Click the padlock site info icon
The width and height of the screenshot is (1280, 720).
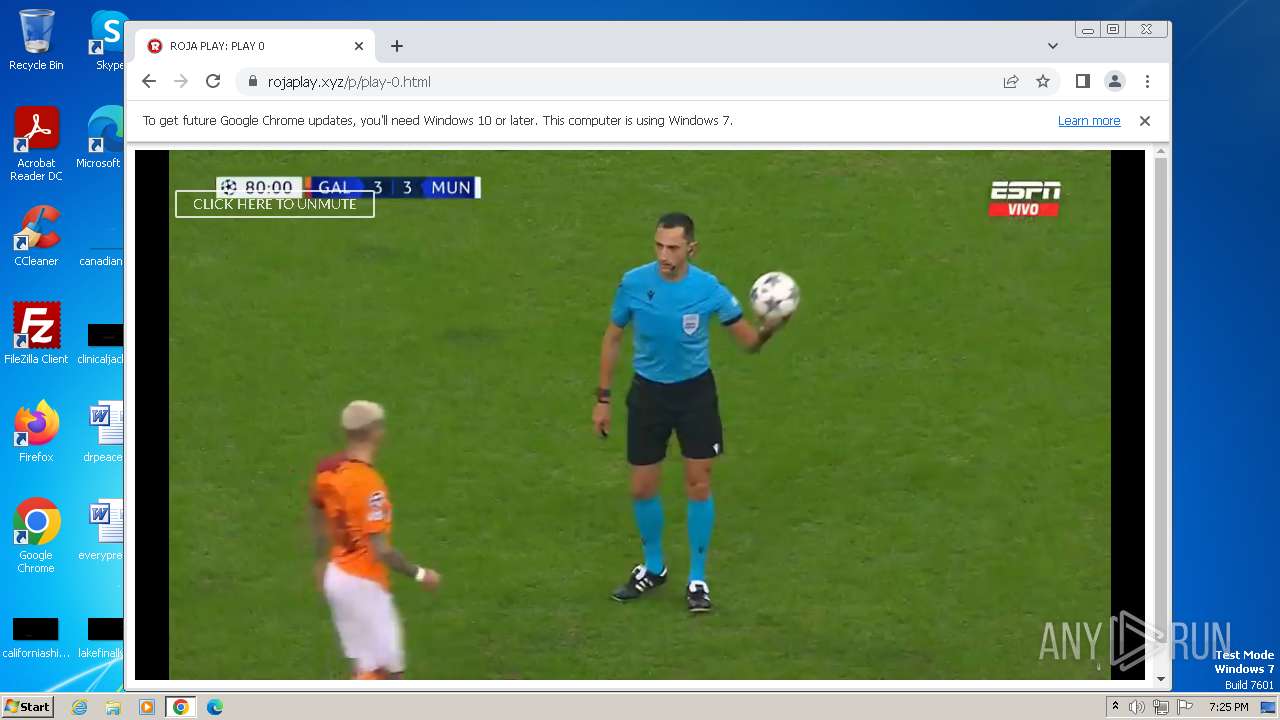(x=252, y=82)
